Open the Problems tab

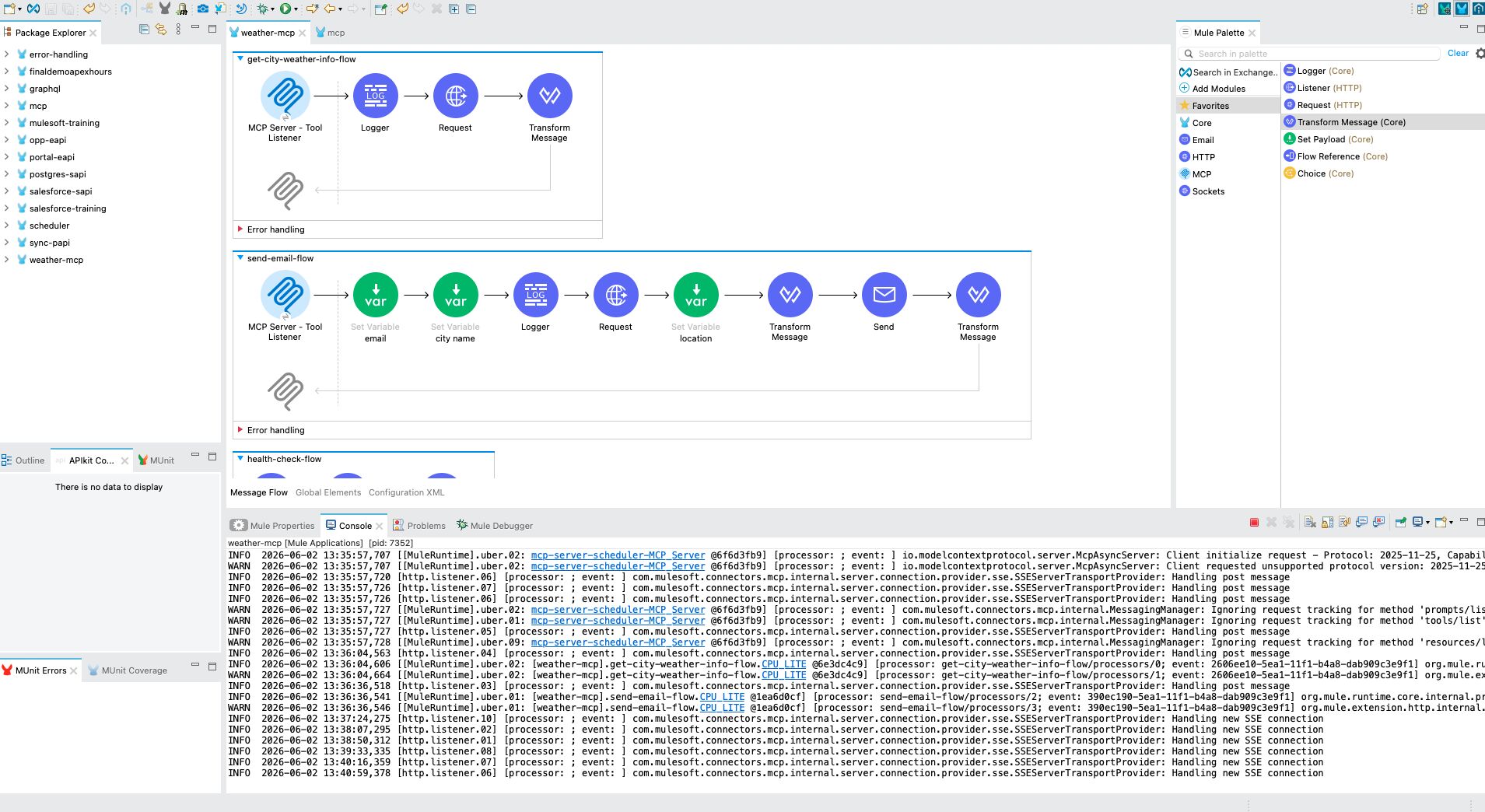(419, 526)
